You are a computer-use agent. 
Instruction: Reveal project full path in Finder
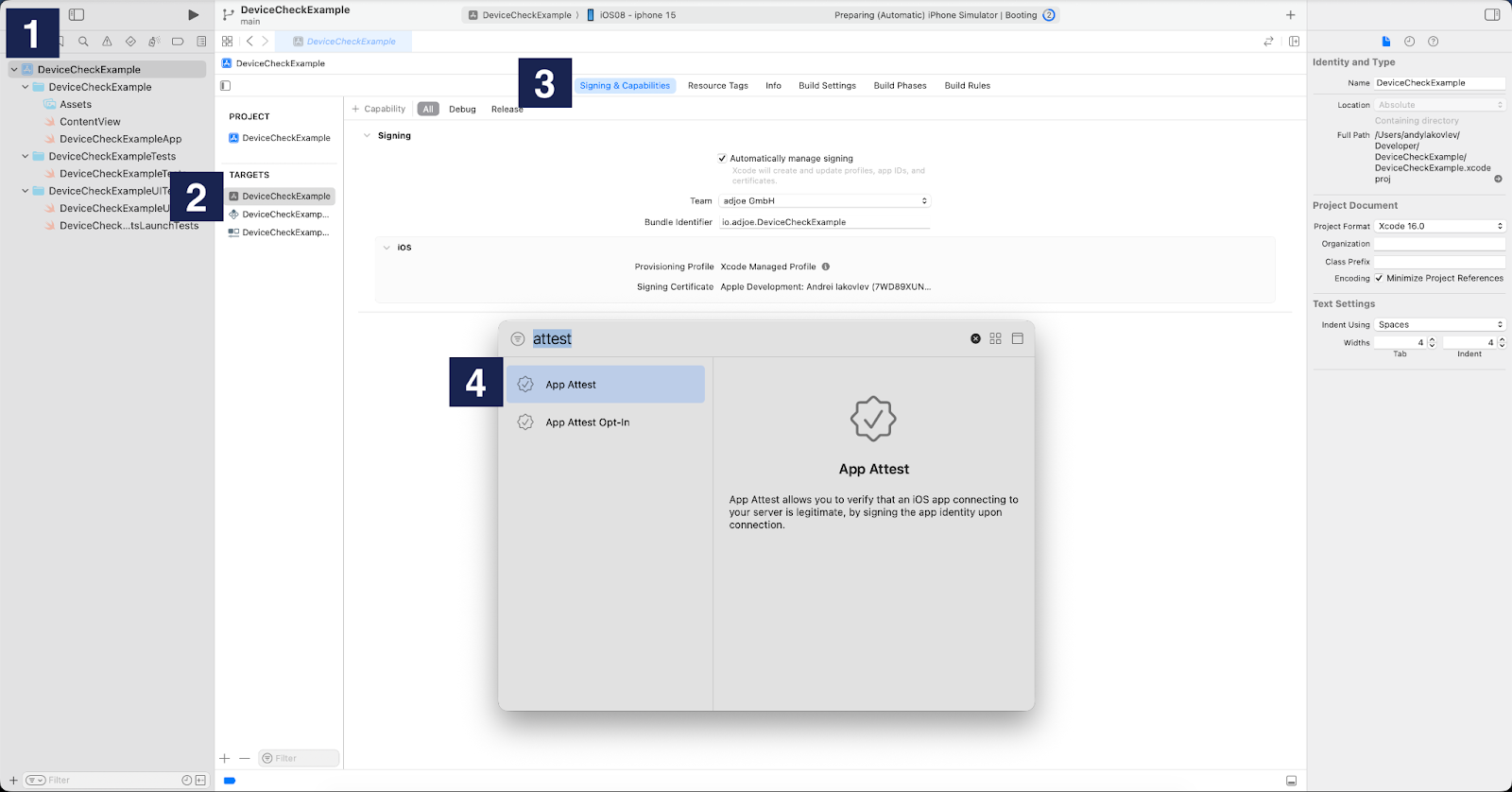coord(1498,179)
